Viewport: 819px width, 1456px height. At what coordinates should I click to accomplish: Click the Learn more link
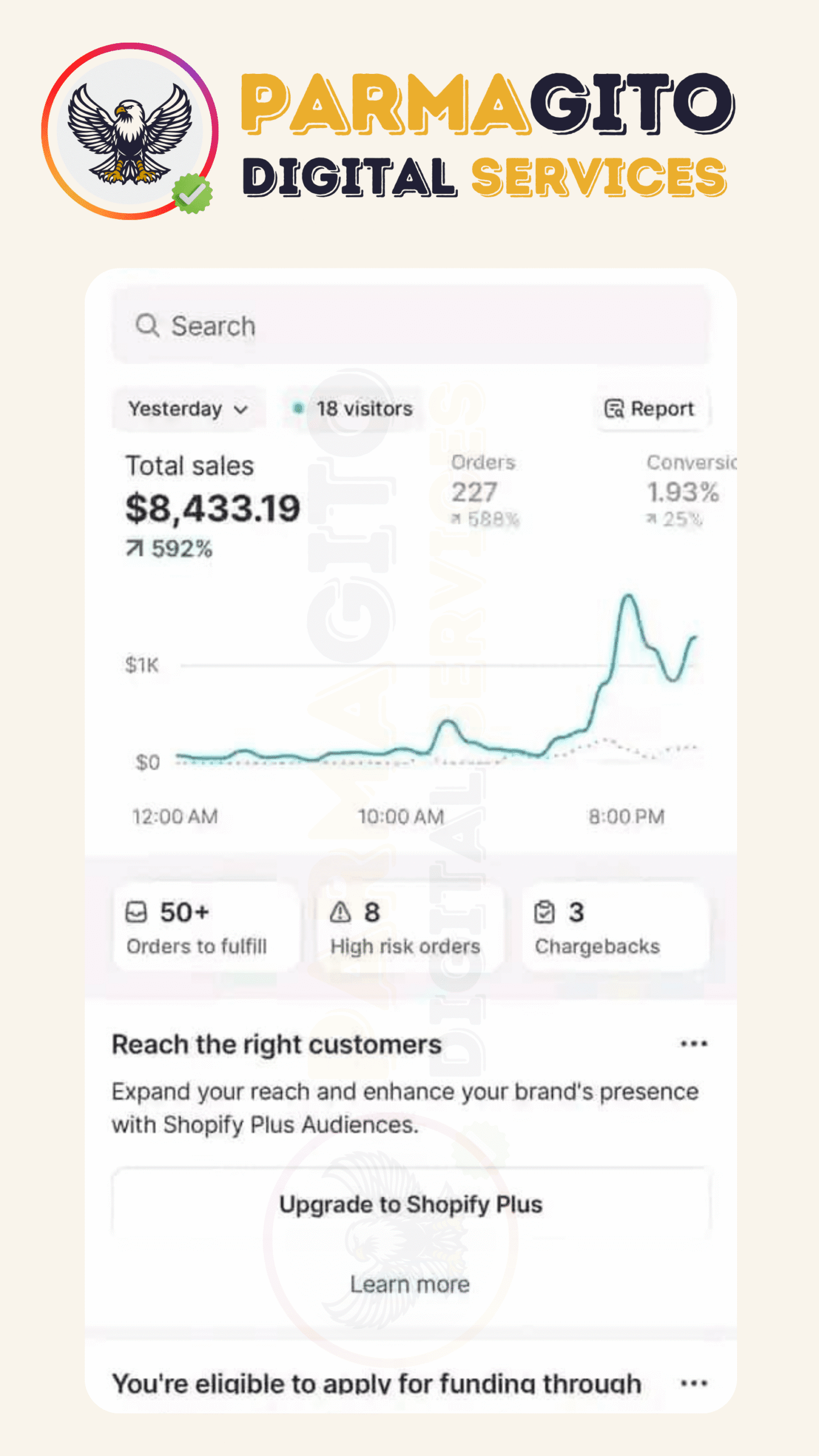pos(410,1284)
